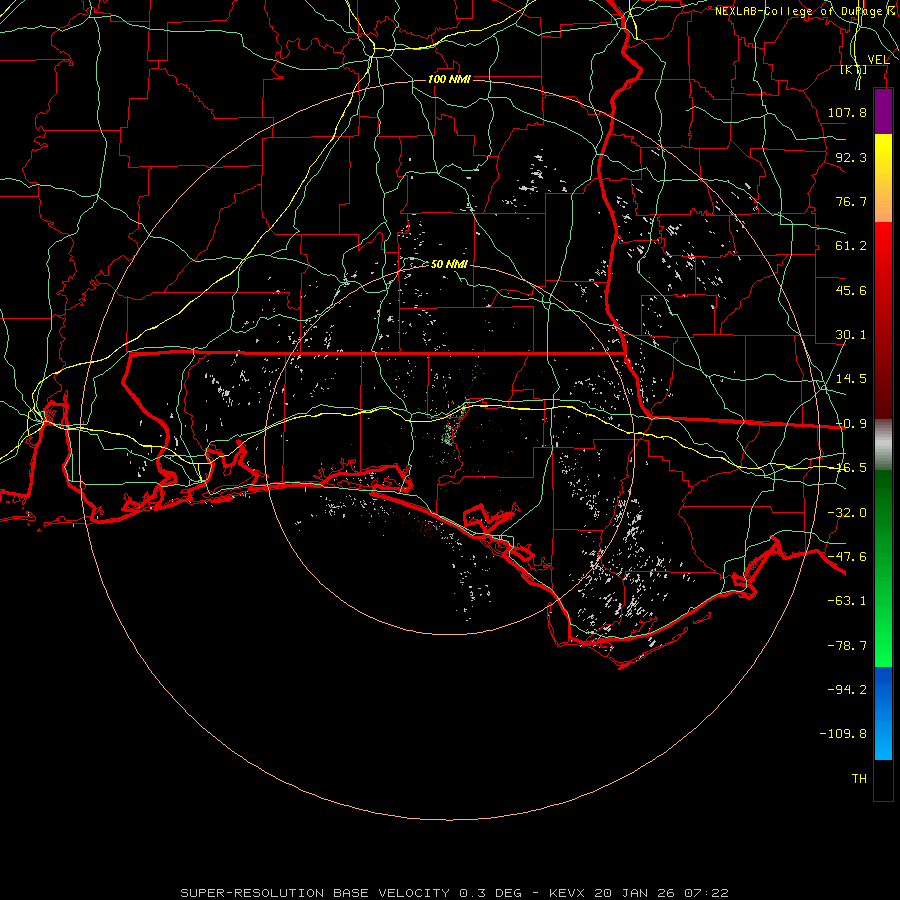Click the -47.6 velocity scale value

847,557
